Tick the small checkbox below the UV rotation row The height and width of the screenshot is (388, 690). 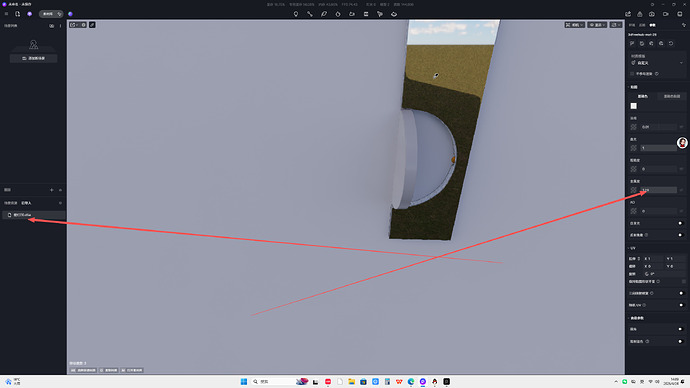[684, 282]
